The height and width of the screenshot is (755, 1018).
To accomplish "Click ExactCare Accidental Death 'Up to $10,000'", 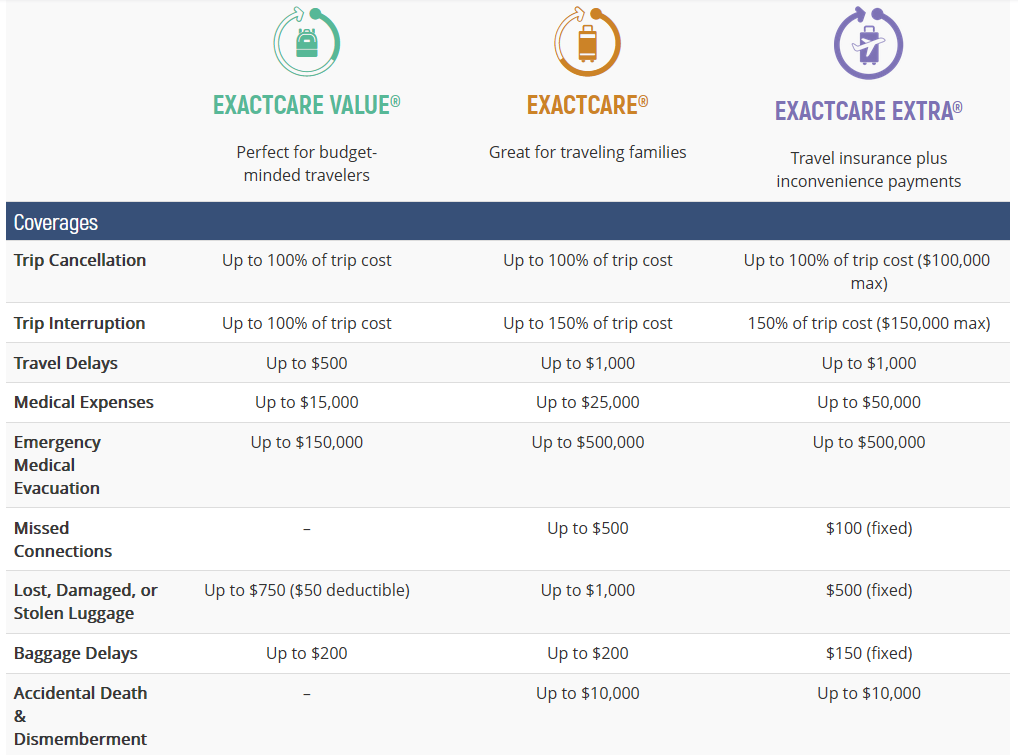I will point(588,693).
